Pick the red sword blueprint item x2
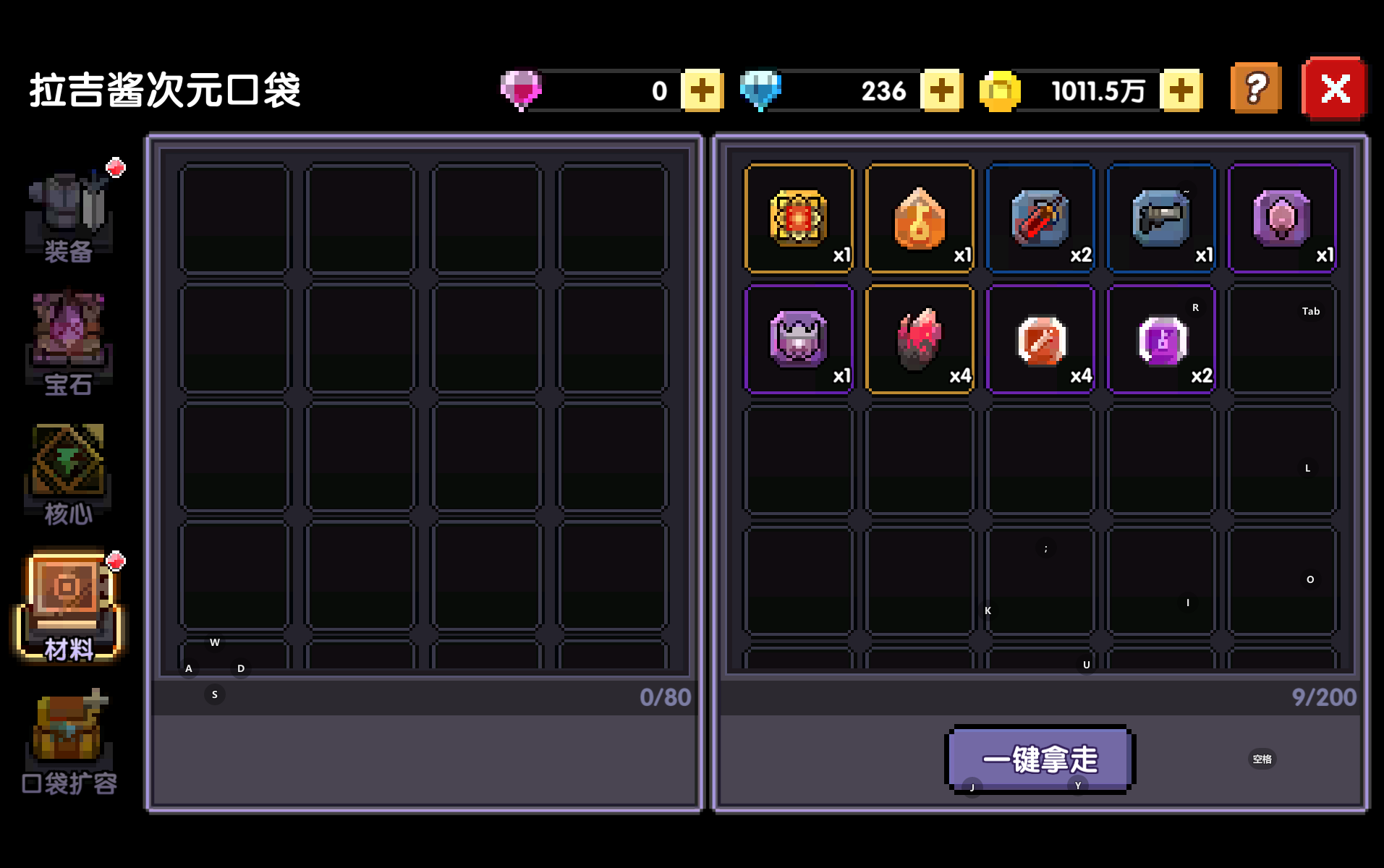This screenshot has height=868, width=1384. 1040,218
